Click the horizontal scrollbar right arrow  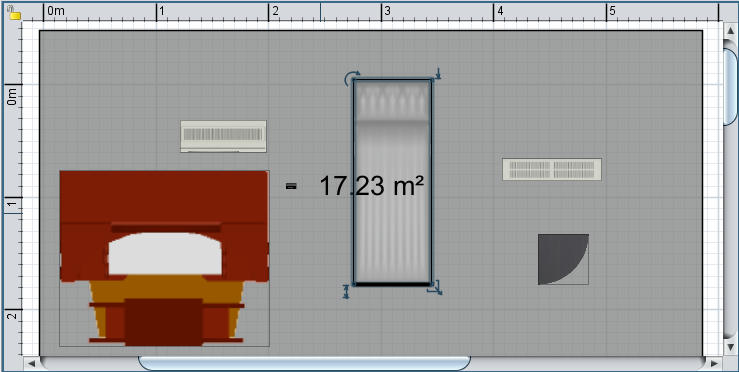pyautogui.click(x=714, y=364)
